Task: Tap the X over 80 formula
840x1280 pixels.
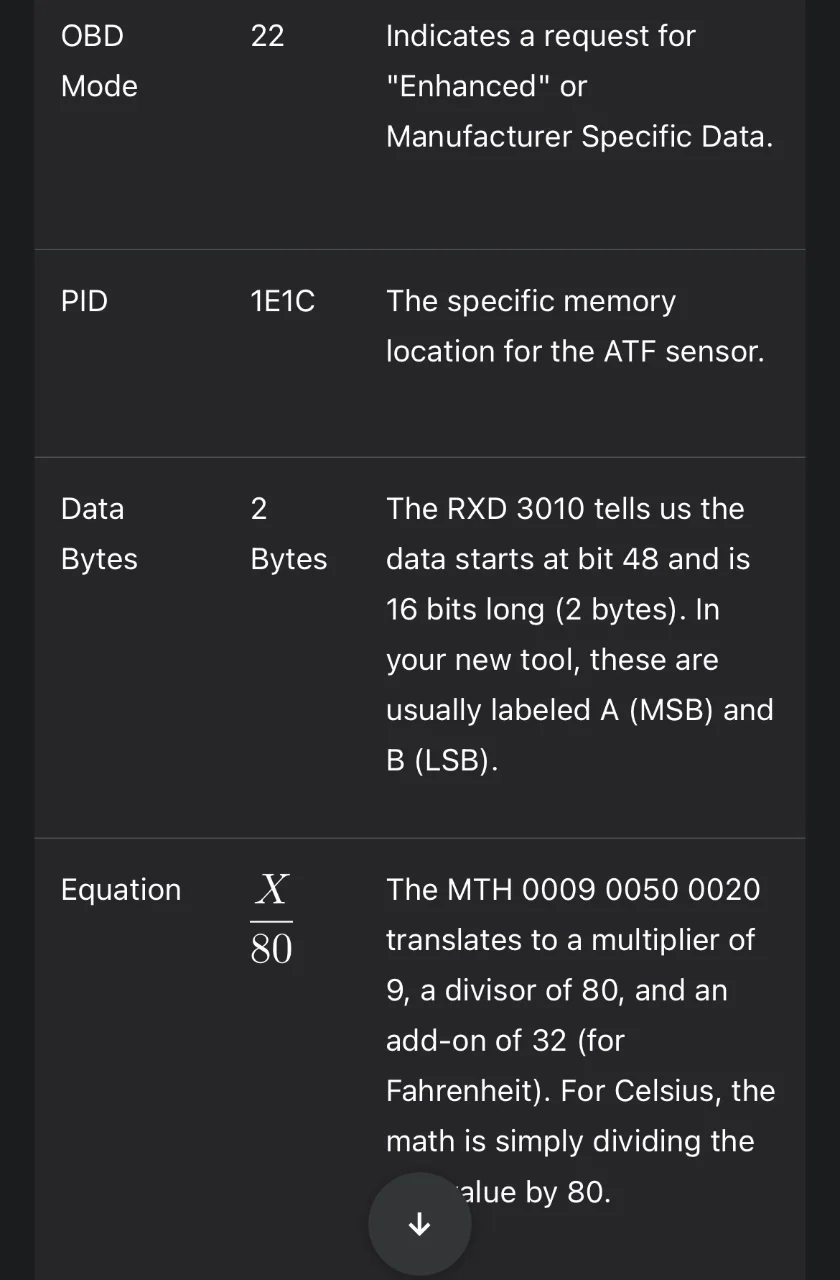Action: (271, 918)
